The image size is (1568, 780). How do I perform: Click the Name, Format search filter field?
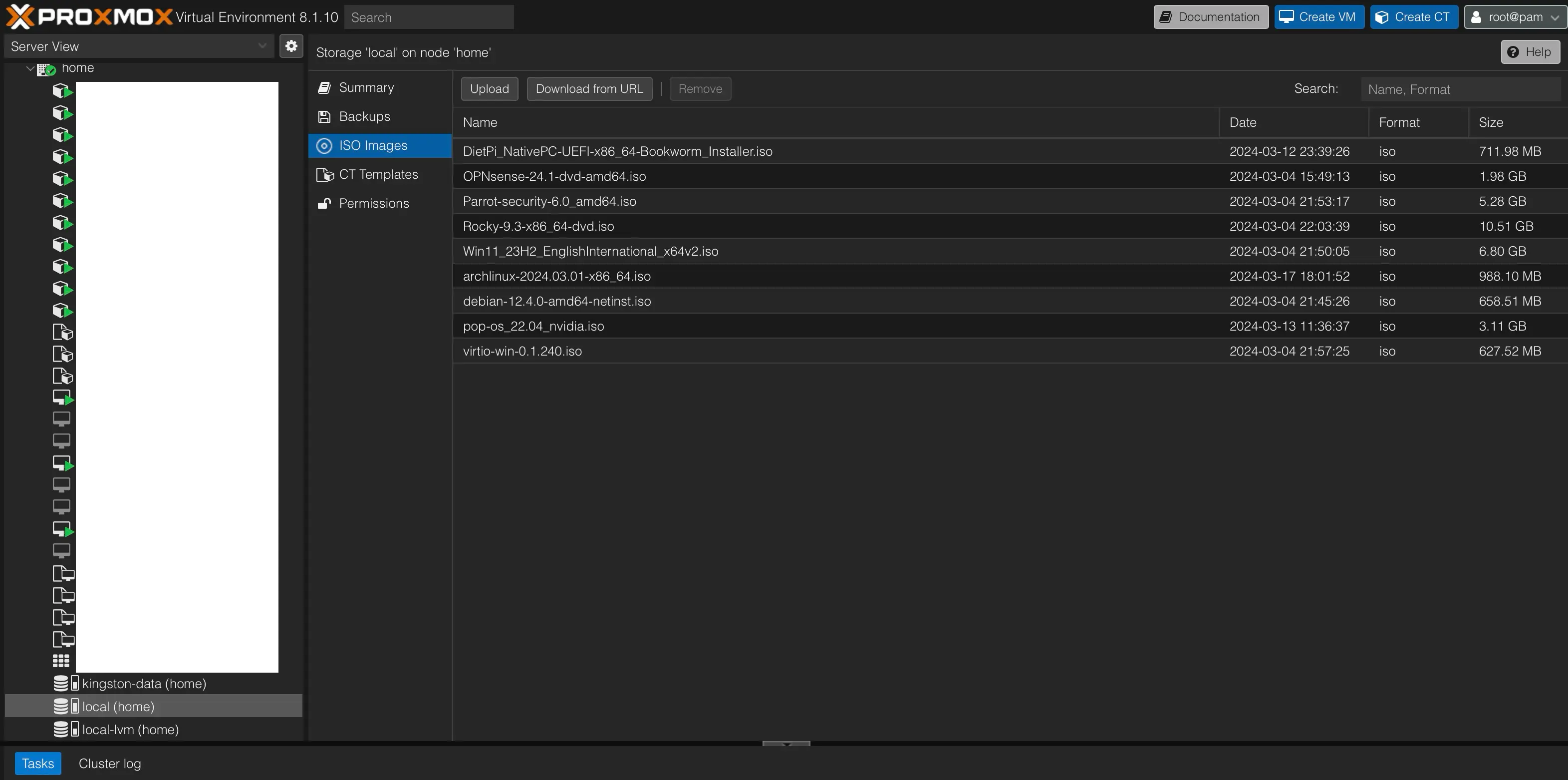coord(1461,89)
